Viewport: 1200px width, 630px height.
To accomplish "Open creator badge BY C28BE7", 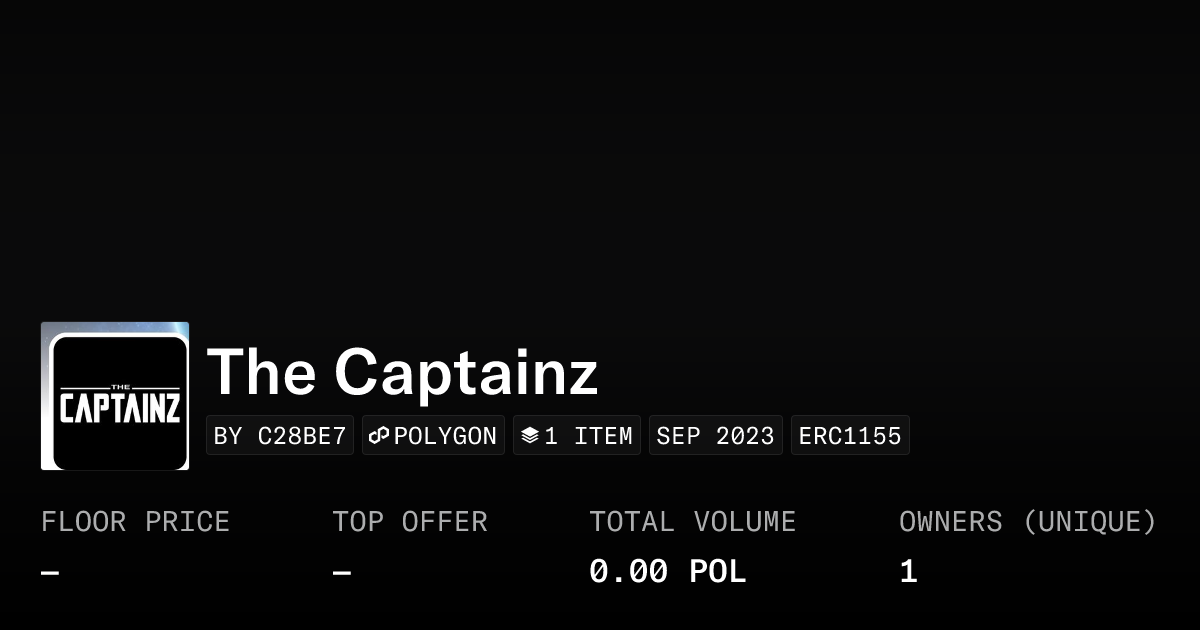I will pos(280,436).
